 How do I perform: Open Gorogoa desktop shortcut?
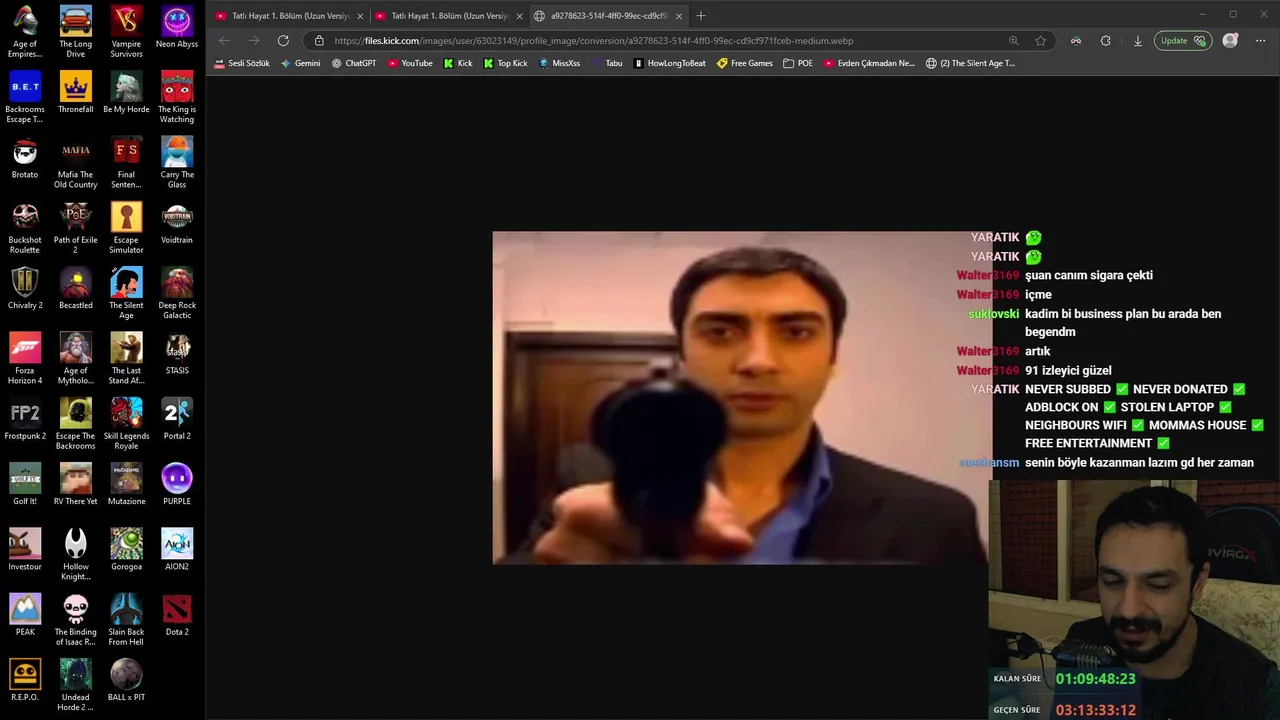click(126, 549)
